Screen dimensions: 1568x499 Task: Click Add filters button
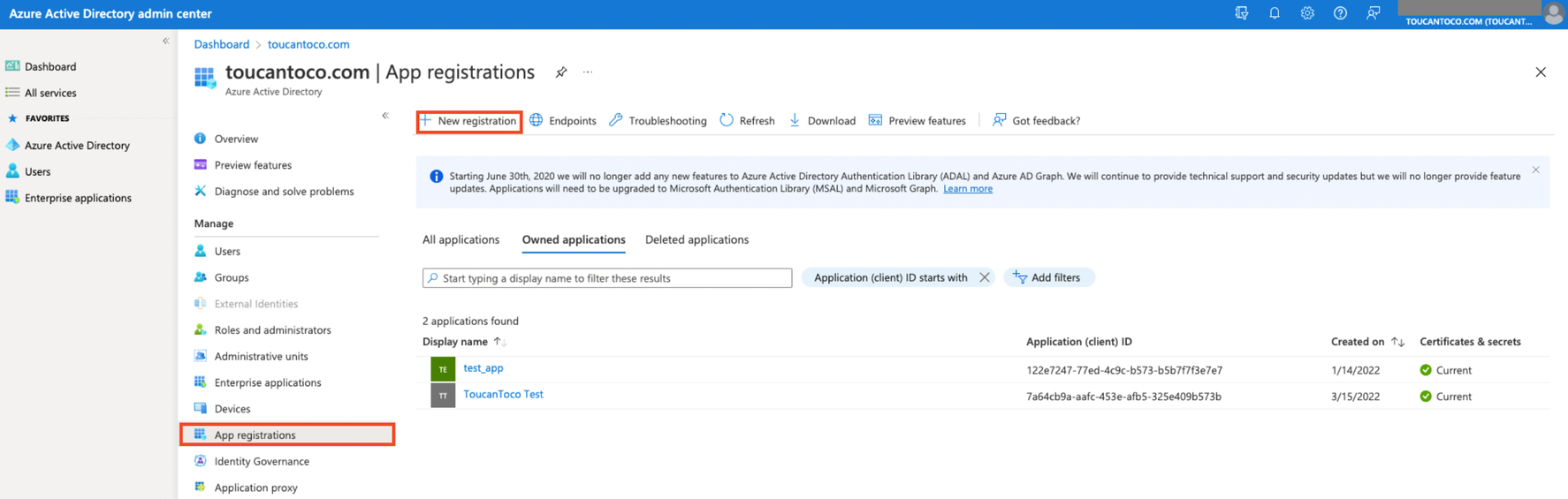tap(1048, 277)
